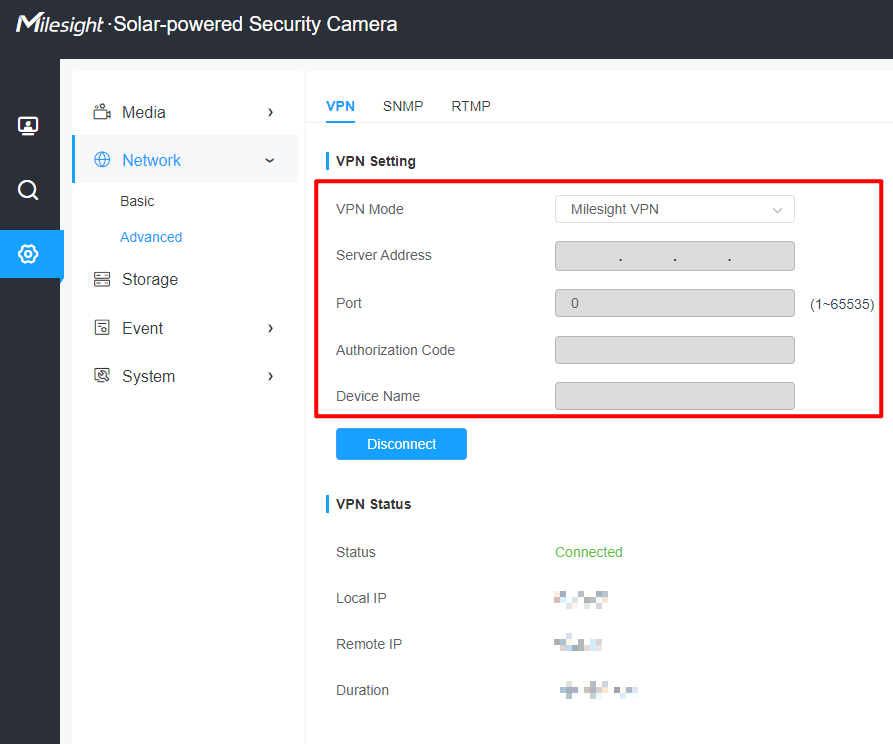Click the Device Name label
The width and height of the screenshot is (893, 744).
click(x=378, y=396)
